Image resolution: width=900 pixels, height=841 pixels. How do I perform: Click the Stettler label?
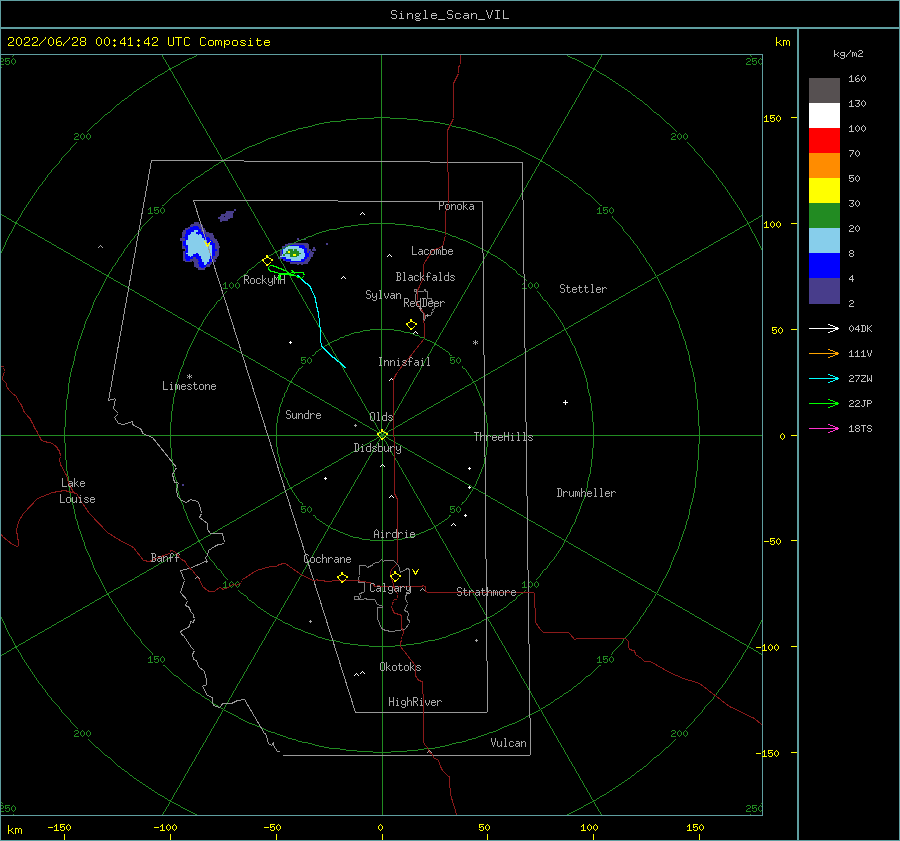pos(583,289)
